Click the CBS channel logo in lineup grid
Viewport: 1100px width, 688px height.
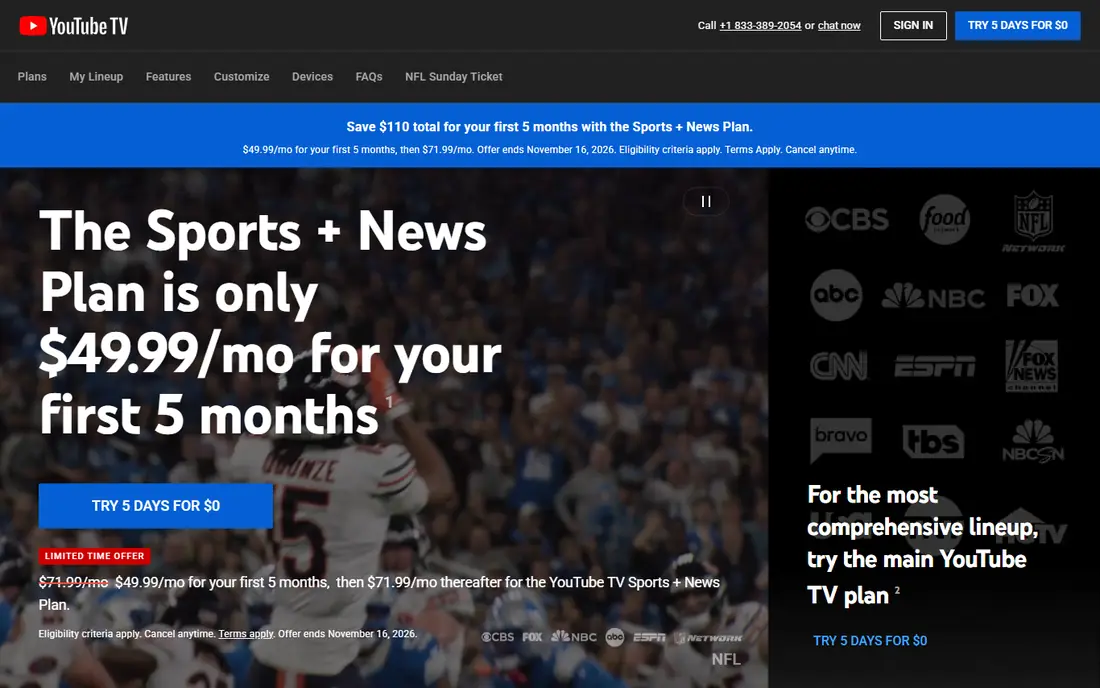click(x=847, y=220)
